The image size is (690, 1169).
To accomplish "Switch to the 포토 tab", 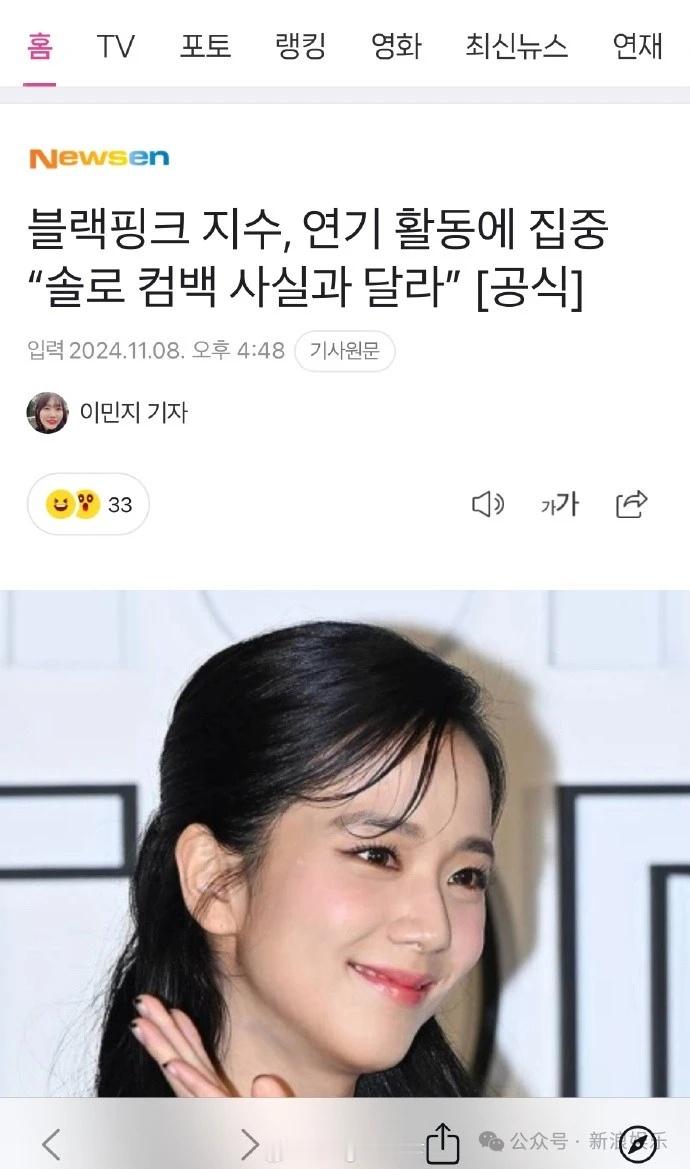I will click(206, 46).
